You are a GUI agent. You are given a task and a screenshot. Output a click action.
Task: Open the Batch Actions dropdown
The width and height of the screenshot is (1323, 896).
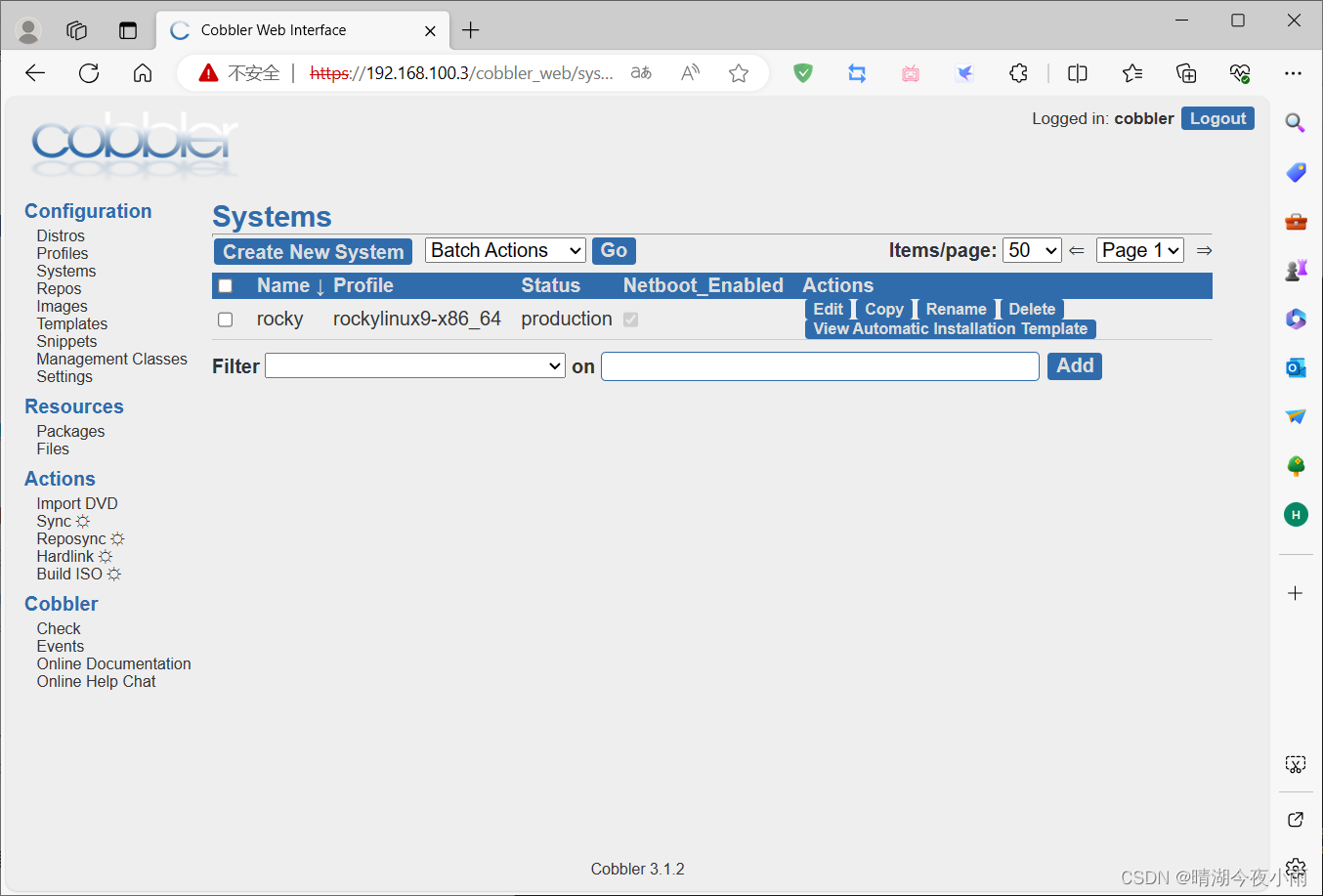coord(505,251)
